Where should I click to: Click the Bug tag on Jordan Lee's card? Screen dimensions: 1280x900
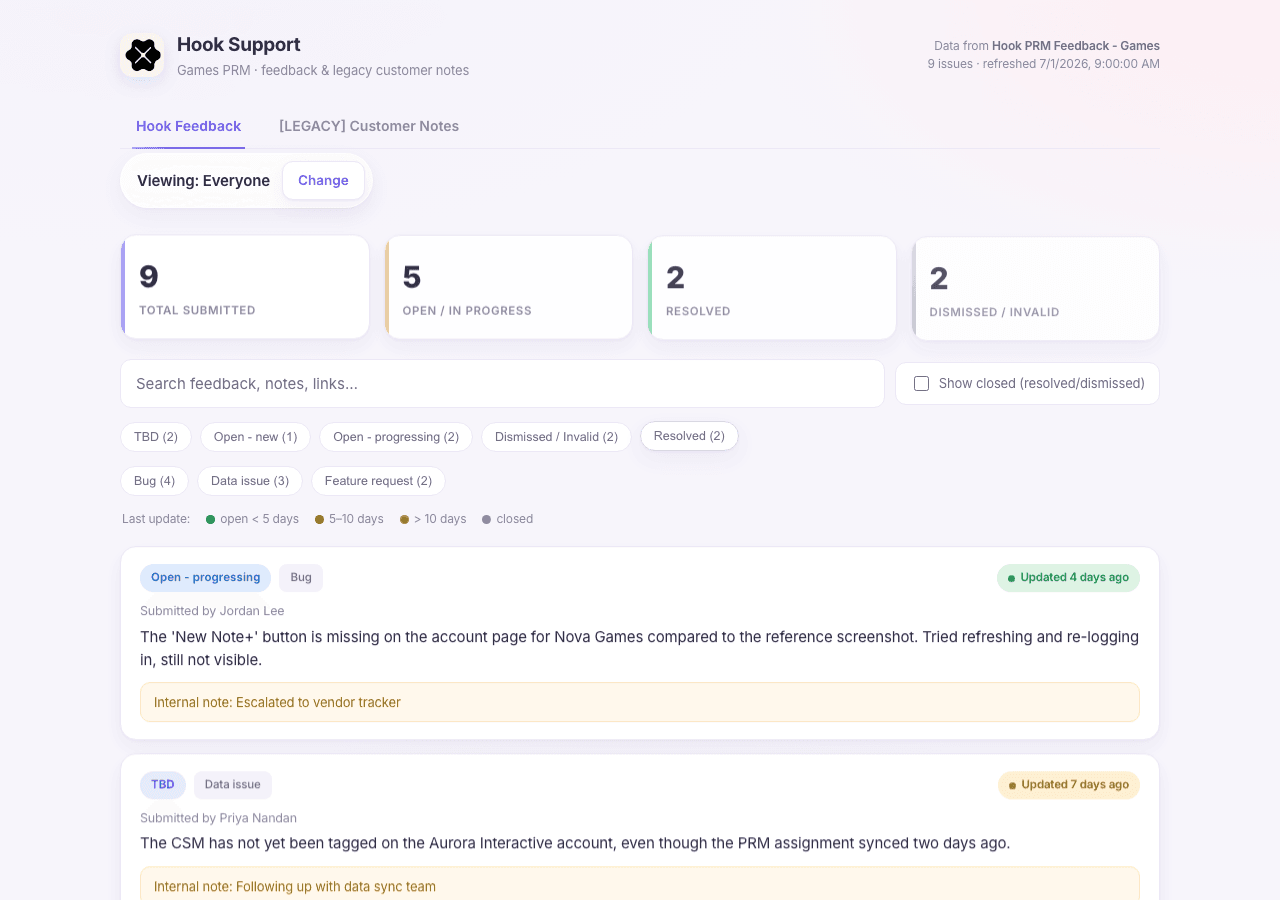tap(301, 578)
